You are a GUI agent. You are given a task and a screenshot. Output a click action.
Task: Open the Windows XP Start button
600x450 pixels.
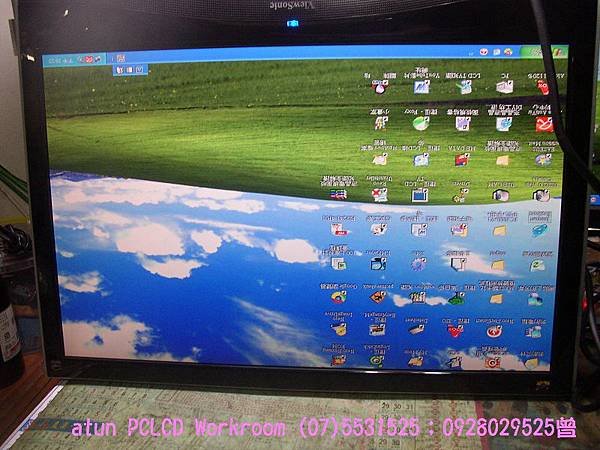[544, 52]
